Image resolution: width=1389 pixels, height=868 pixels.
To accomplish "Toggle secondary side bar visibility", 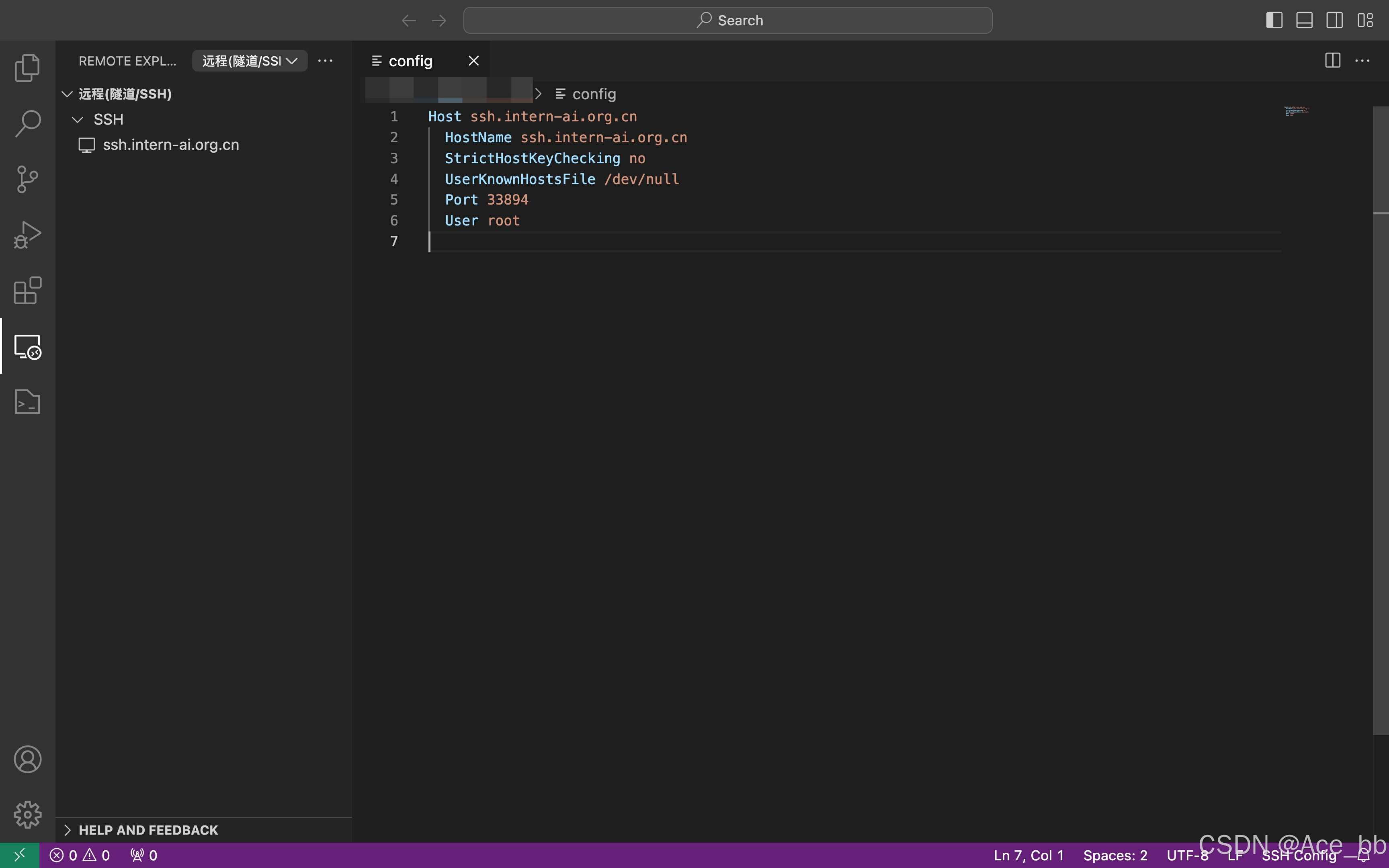I will coord(1334,20).
